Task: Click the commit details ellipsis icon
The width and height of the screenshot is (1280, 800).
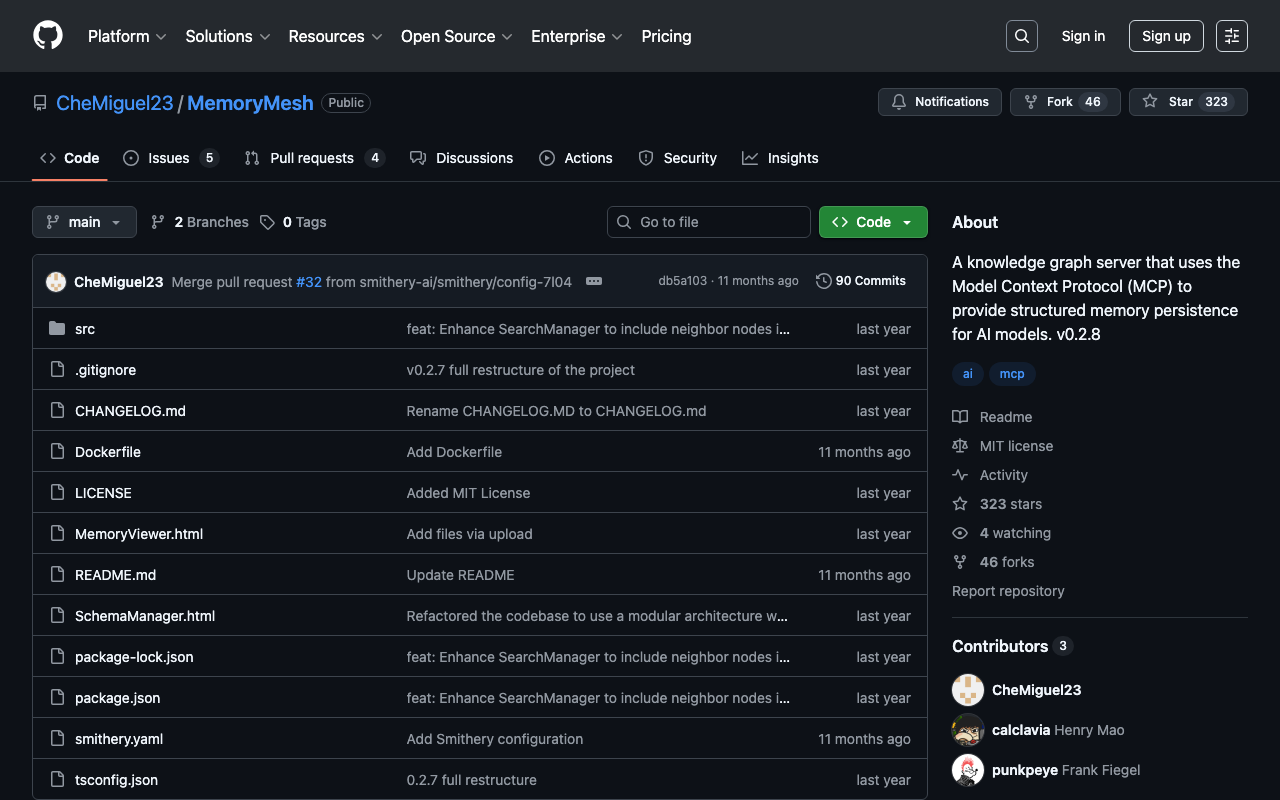Action: (x=594, y=281)
